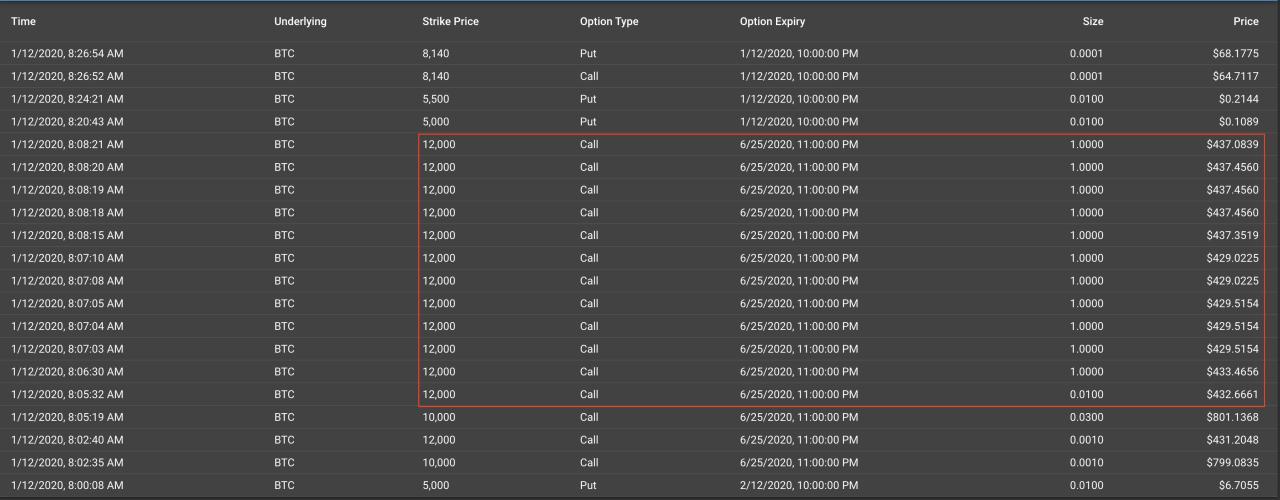
Task: Click the Underlying column header
Action: pyautogui.click(x=300, y=21)
